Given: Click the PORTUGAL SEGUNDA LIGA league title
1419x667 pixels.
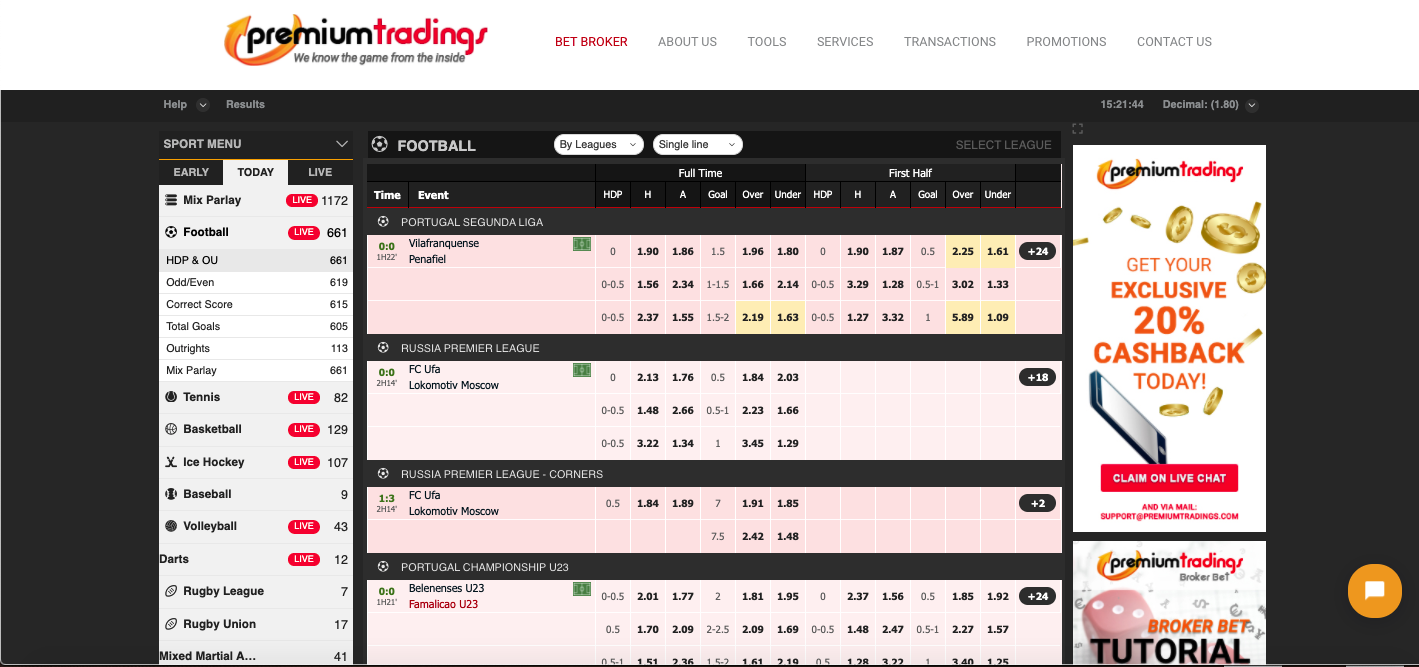Looking at the screenshot, I should [x=472, y=222].
